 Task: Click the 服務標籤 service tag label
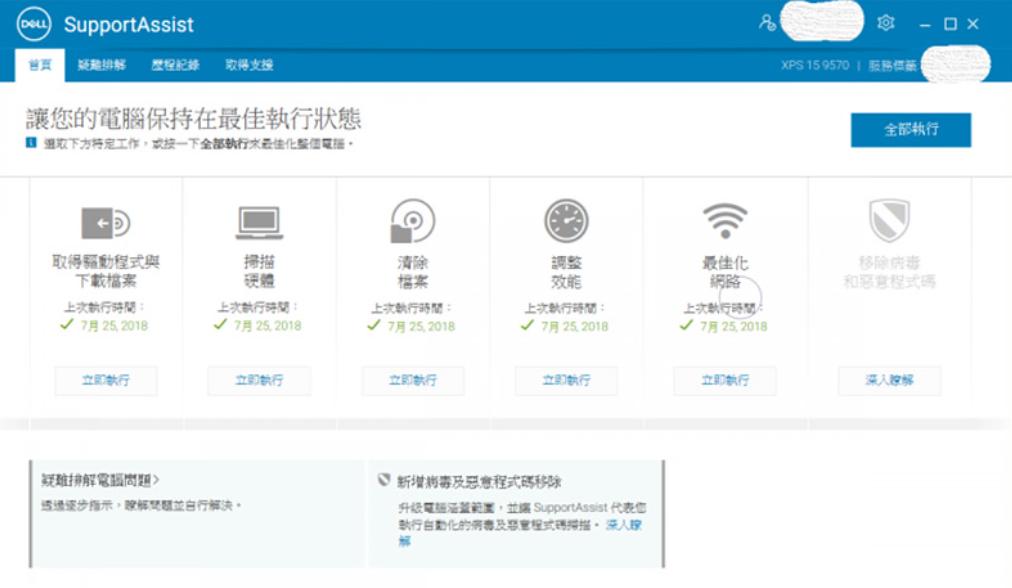click(893, 65)
